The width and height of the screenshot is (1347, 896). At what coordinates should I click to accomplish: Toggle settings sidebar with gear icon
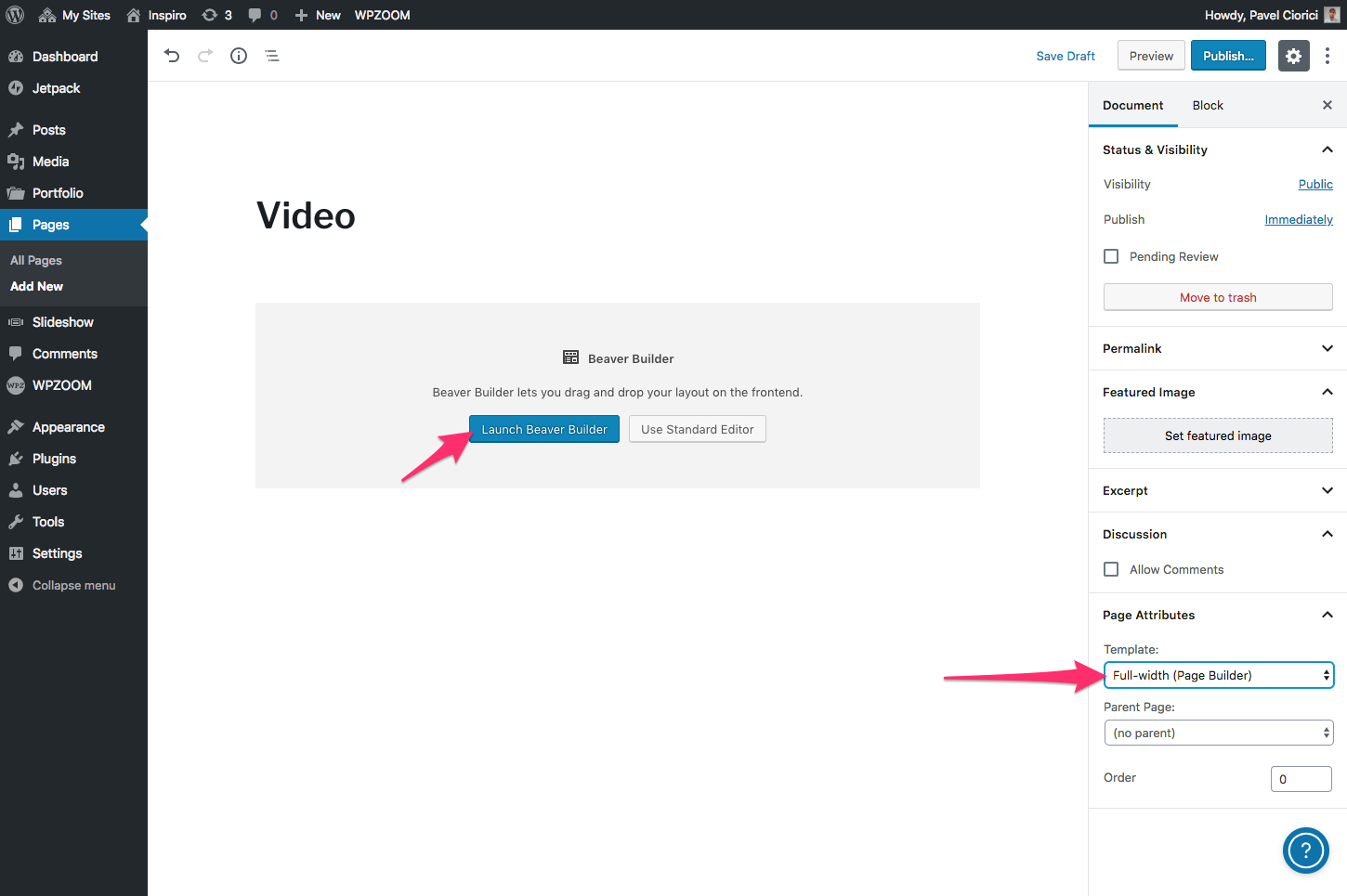click(x=1293, y=56)
